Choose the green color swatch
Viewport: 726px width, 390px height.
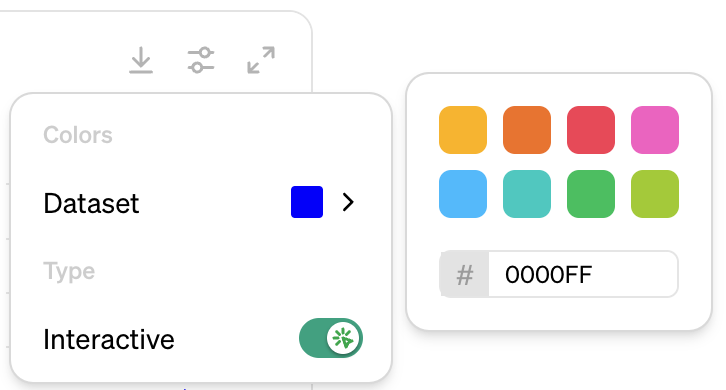coord(591,194)
